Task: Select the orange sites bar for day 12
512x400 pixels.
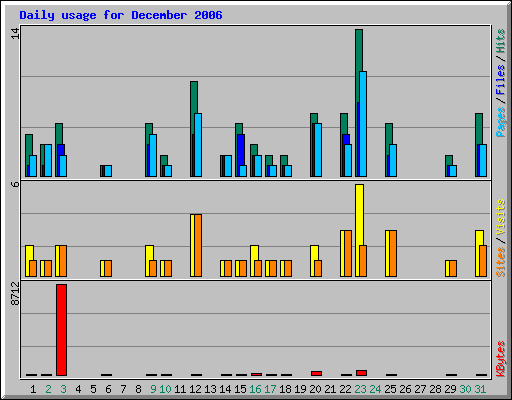Action: pyautogui.click(x=198, y=245)
